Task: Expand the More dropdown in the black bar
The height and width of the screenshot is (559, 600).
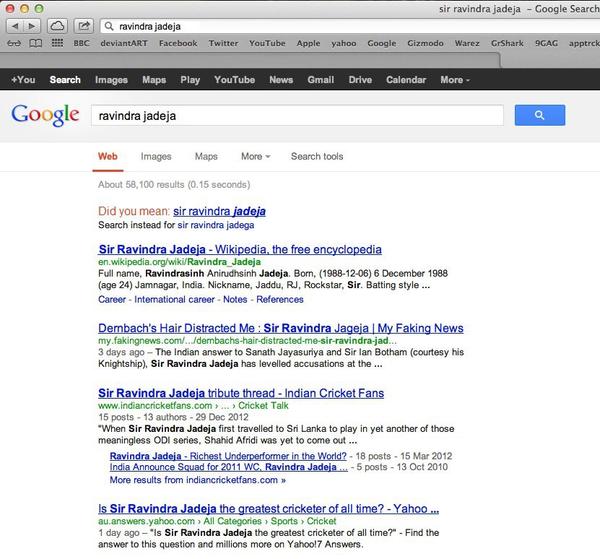Action: point(455,80)
